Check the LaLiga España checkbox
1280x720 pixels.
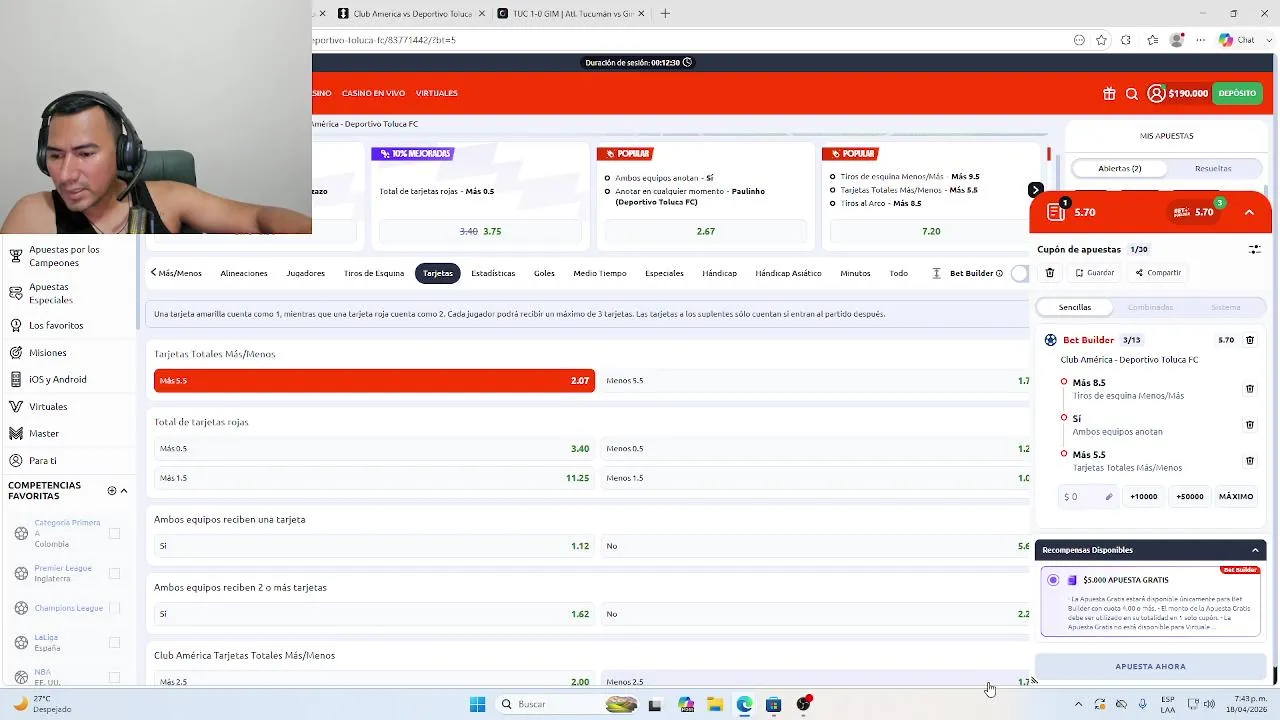point(114,642)
